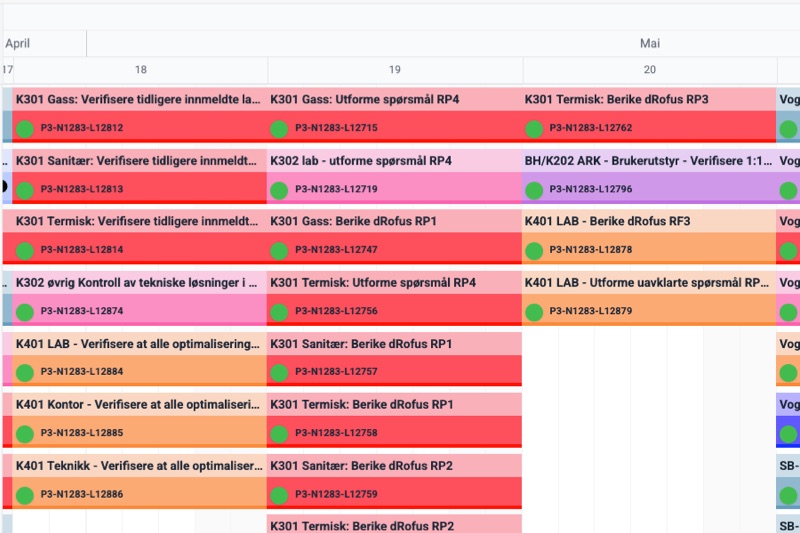Click task ID P3-N1283-L12762
The image size is (800, 533).
point(591,128)
